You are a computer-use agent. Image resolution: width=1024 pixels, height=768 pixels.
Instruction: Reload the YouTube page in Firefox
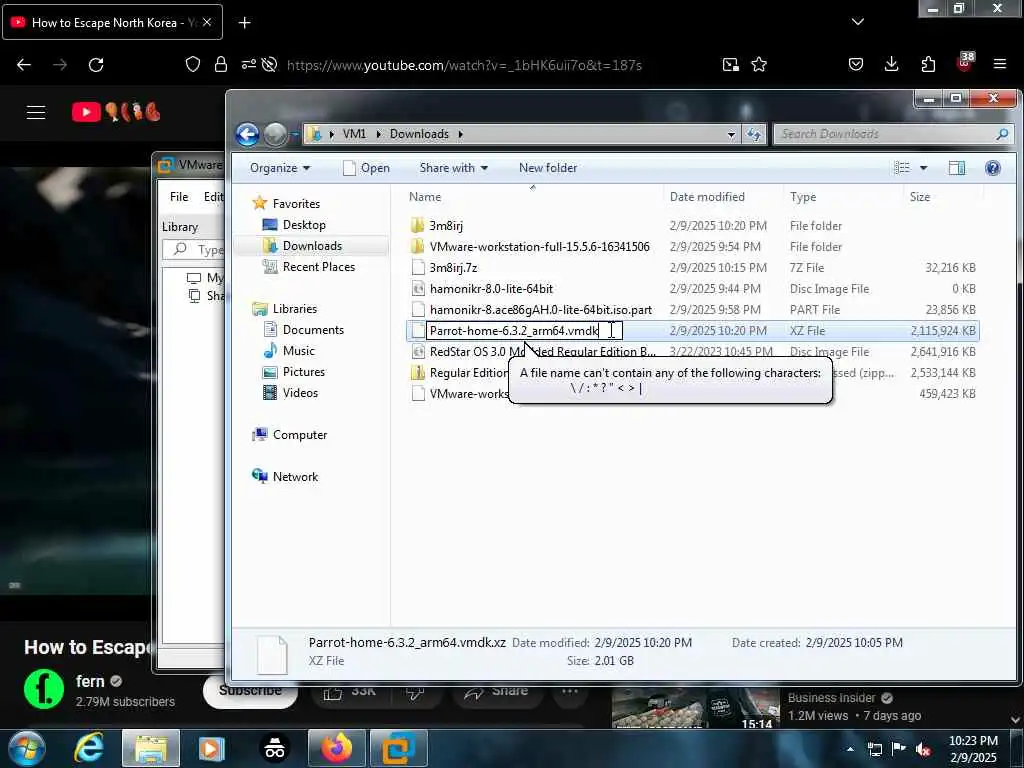point(96,65)
